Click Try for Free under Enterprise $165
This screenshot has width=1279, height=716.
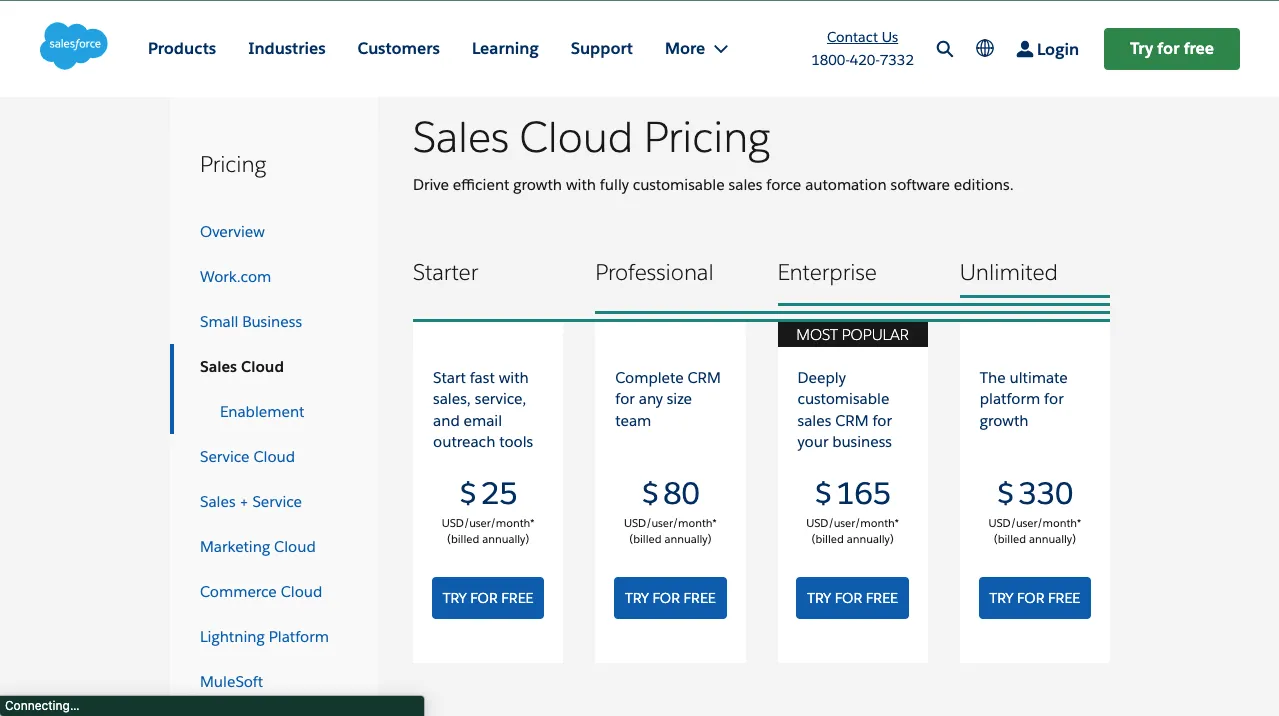pos(853,598)
